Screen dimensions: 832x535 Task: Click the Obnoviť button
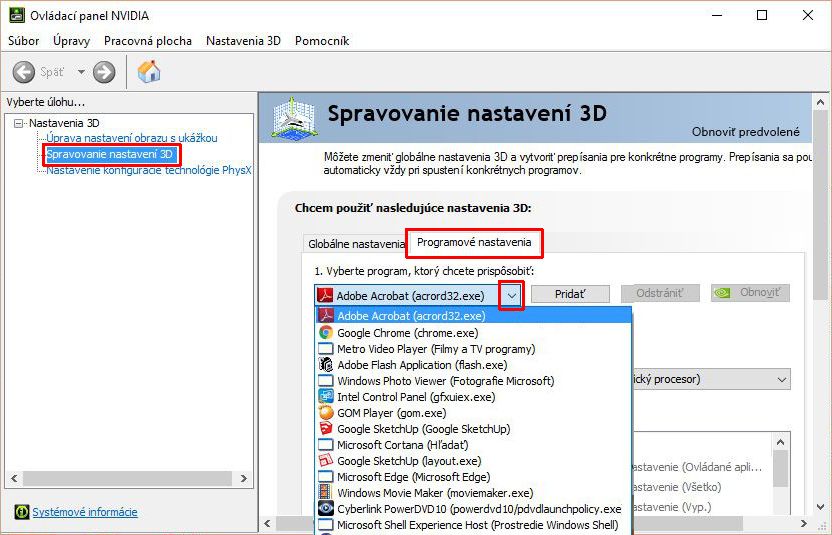pos(750,292)
